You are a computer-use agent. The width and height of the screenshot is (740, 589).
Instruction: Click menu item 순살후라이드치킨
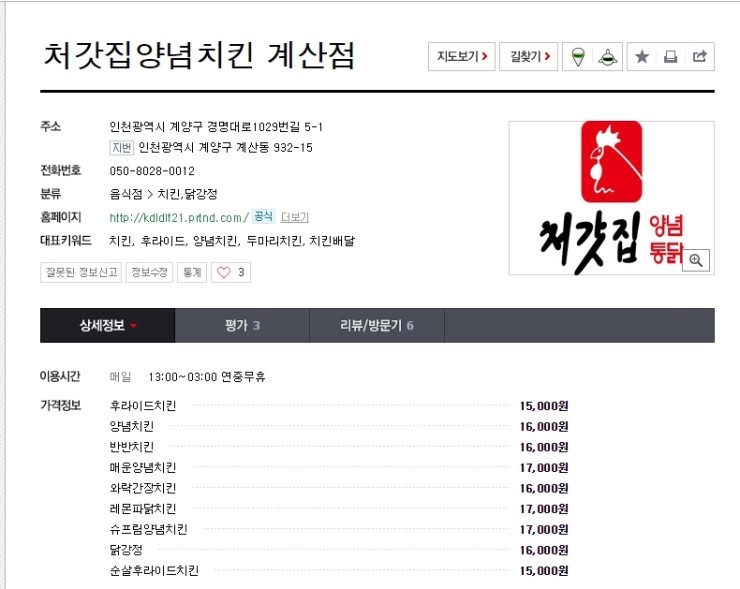tap(154, 571)
